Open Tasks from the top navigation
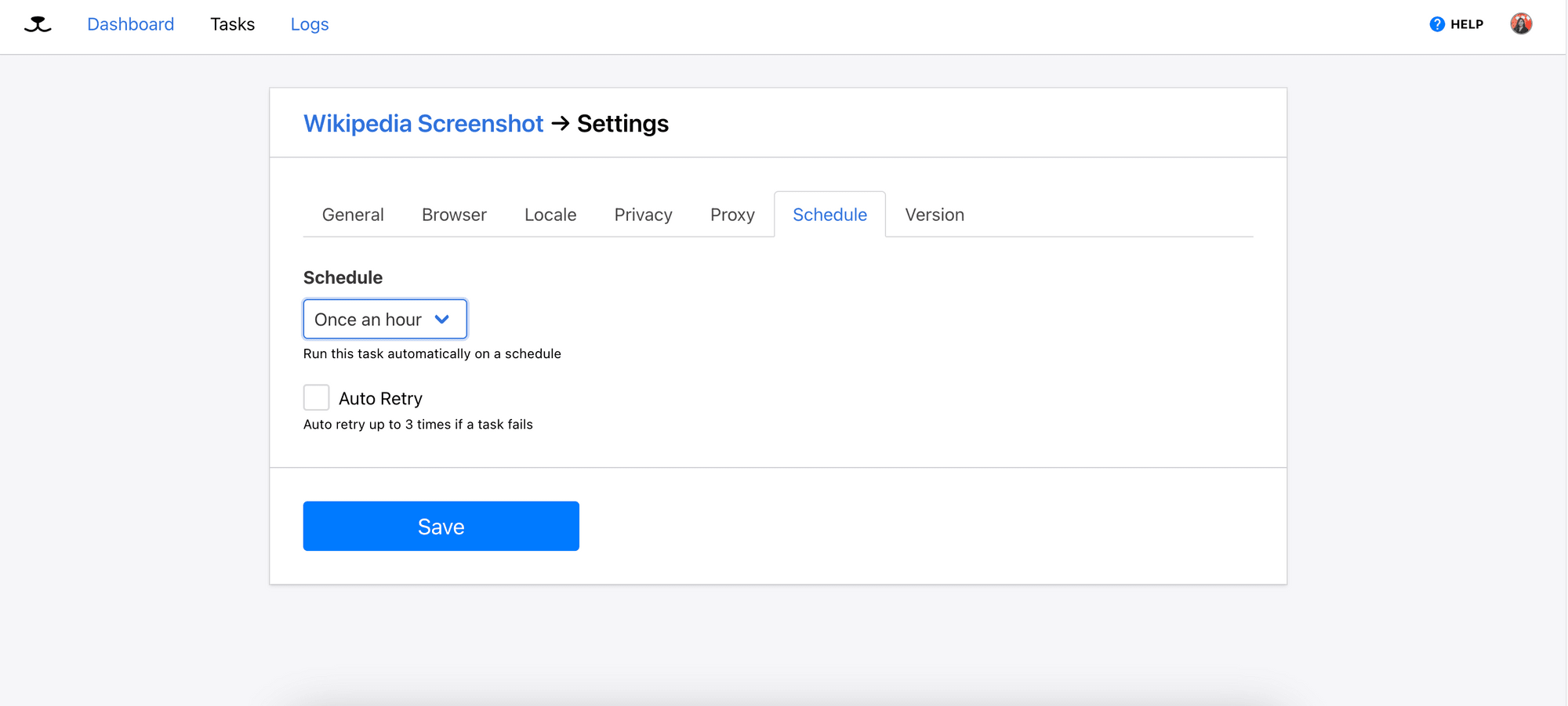Screen dimensions: 1568x706 click(x=232, y=24)
